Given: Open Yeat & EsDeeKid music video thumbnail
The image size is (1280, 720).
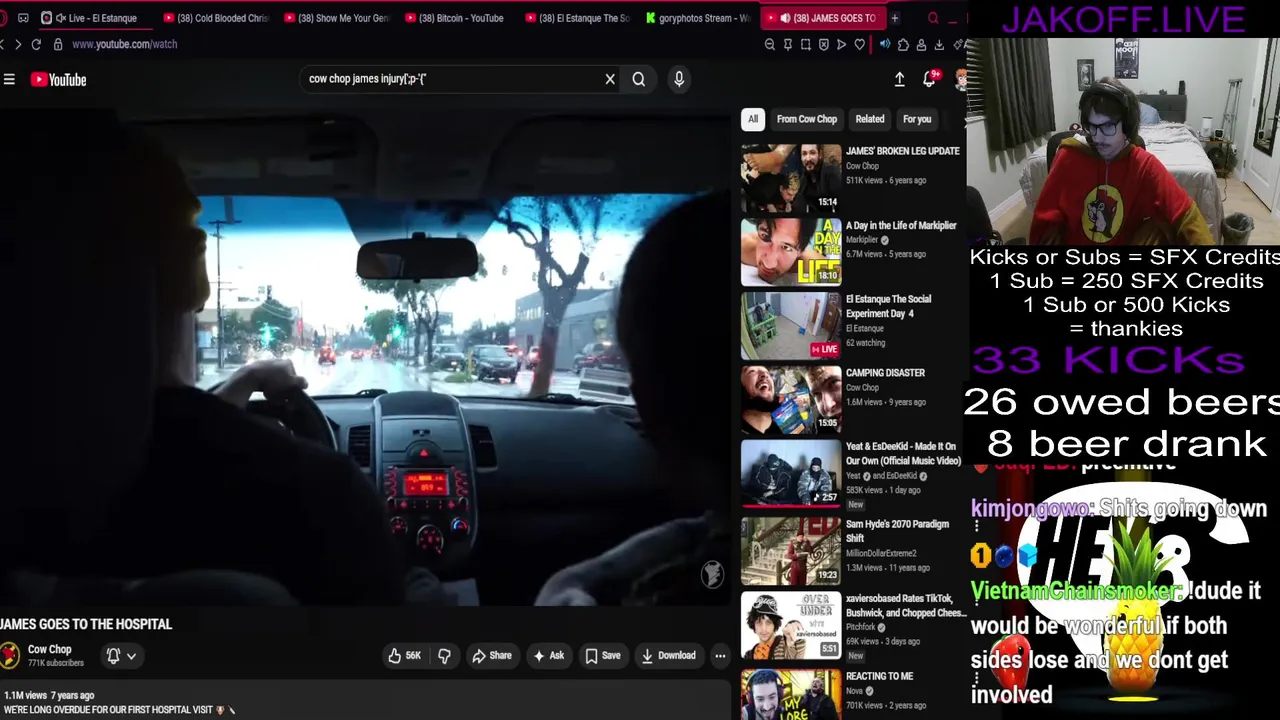Looking at the screenshot, I should pyautogui.click(x=791, y=473).
